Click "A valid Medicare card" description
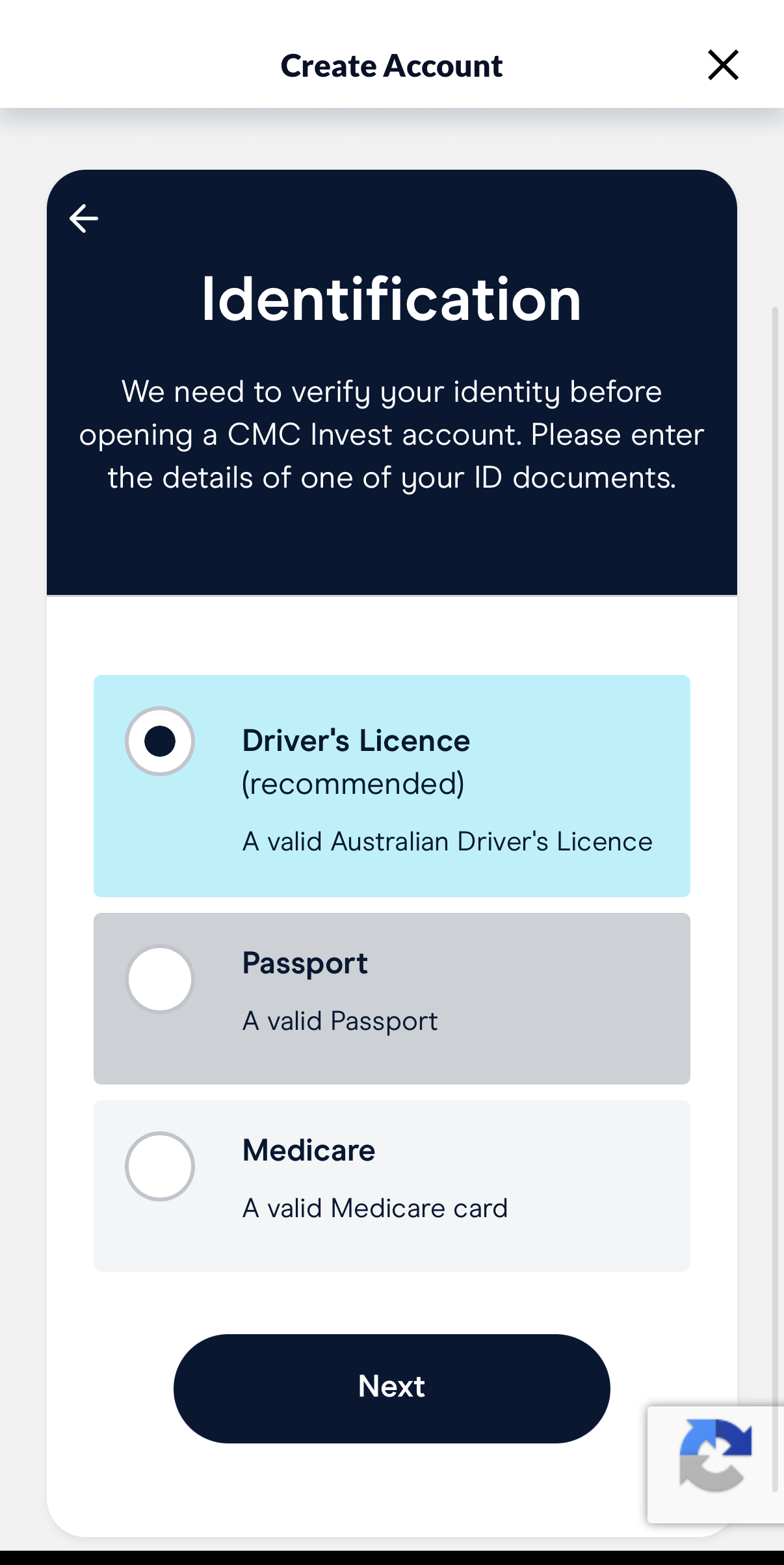Image resolution: width=784 pixels, height=1565 pixels. coord(375,1209)
